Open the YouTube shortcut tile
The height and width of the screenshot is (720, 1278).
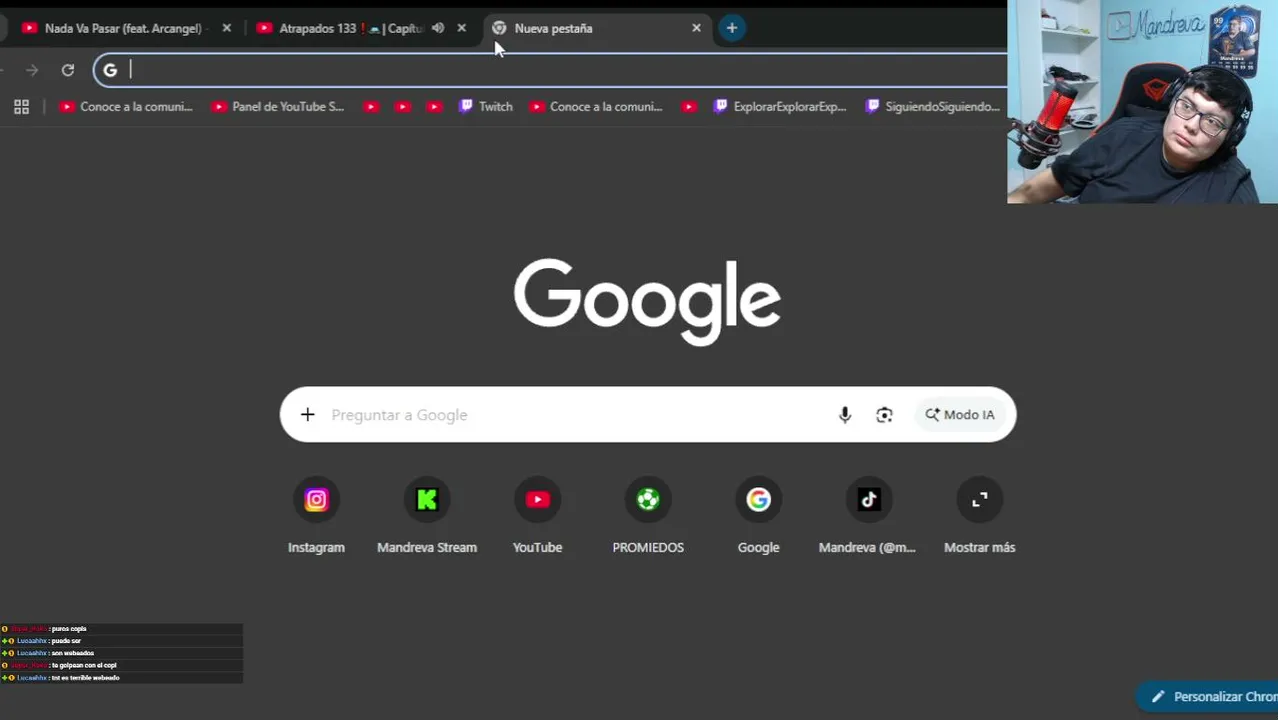coord(537,517)
